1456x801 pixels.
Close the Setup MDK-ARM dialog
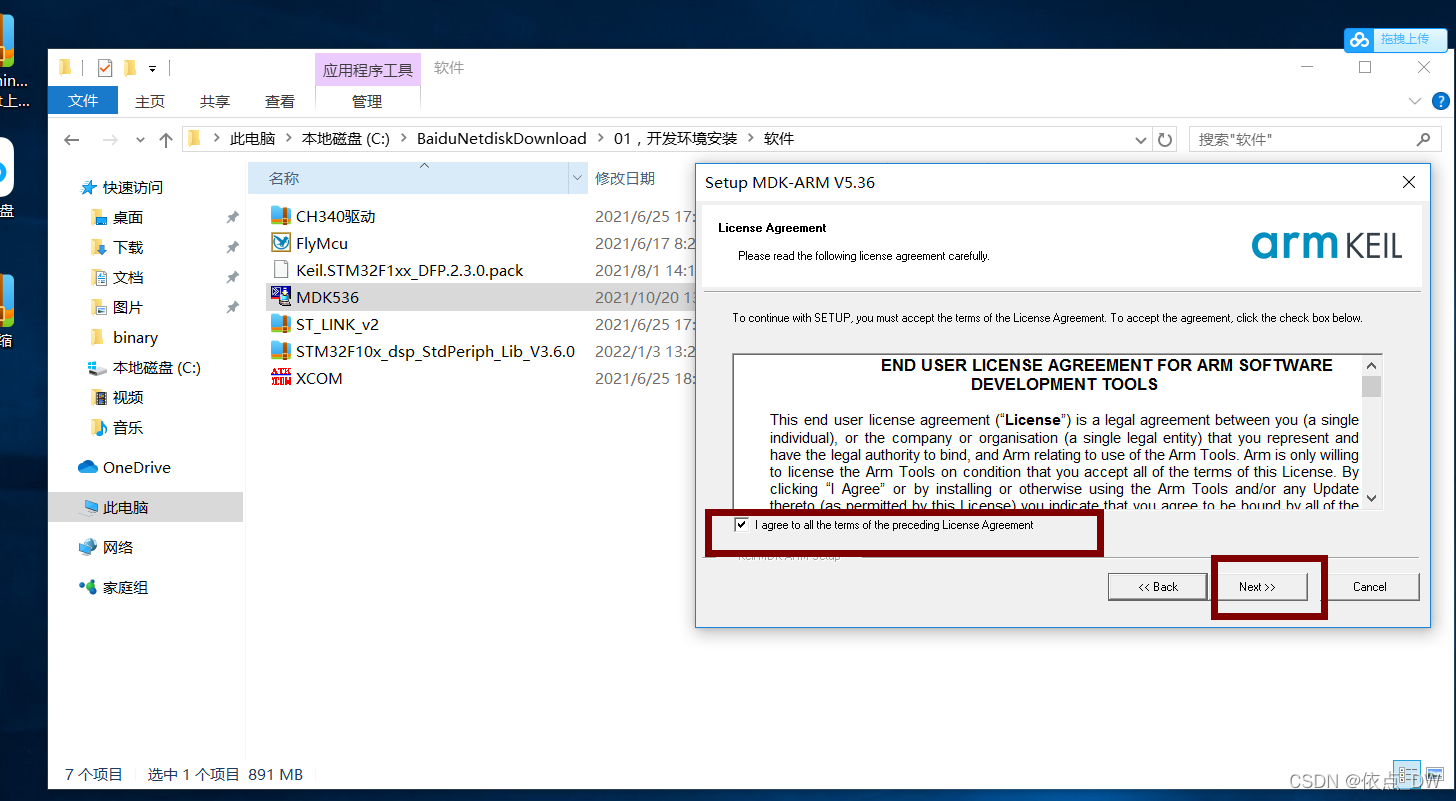coord(1408,182)
